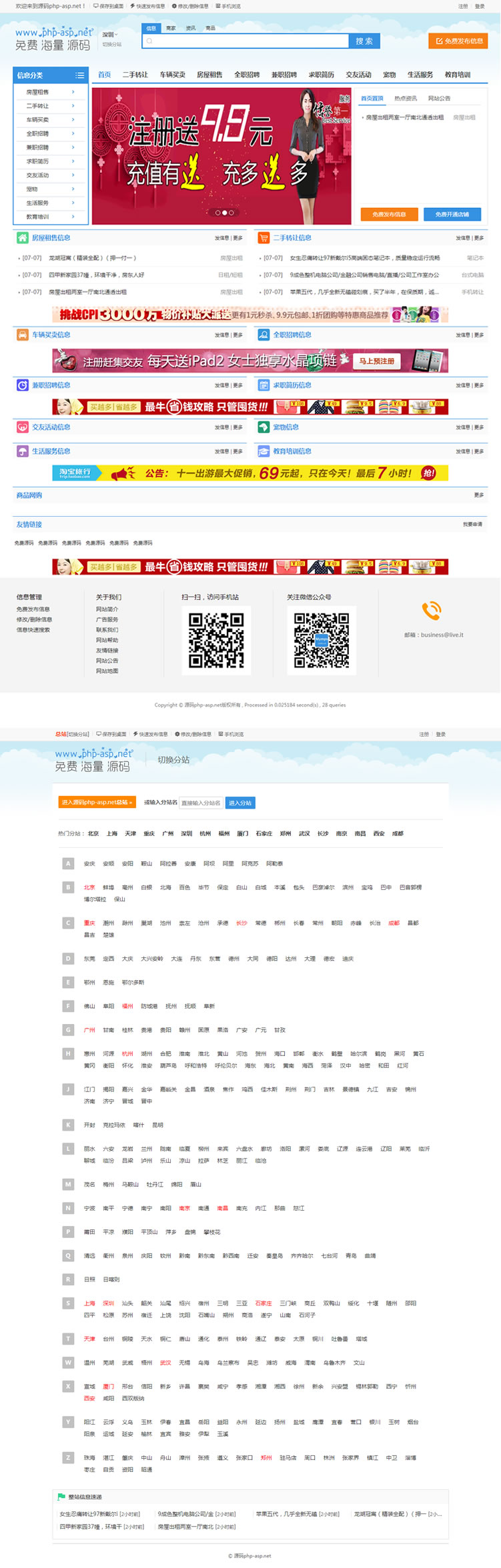Image resolution: width=501 pixels, height=1568 pixels.
Task: Switch to the 热点资讯 tab
Action: point(406,99)
